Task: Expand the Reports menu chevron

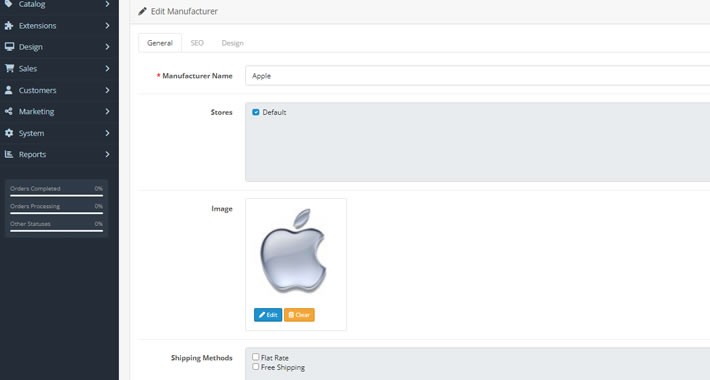Action: point(107,154)
